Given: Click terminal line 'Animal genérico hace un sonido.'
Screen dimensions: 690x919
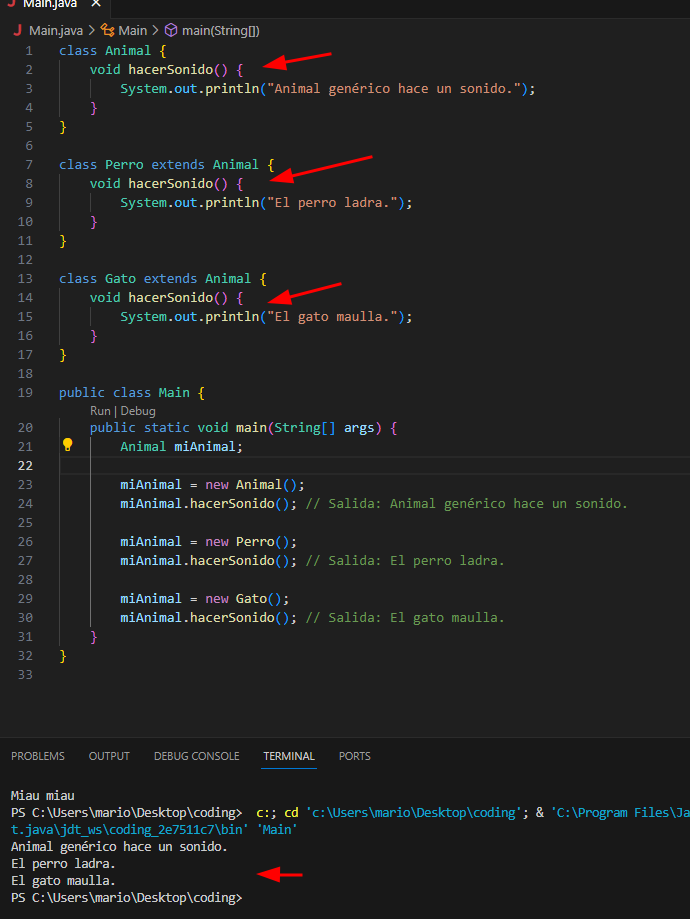Looking at the screenshot, I should coord(119,847).
